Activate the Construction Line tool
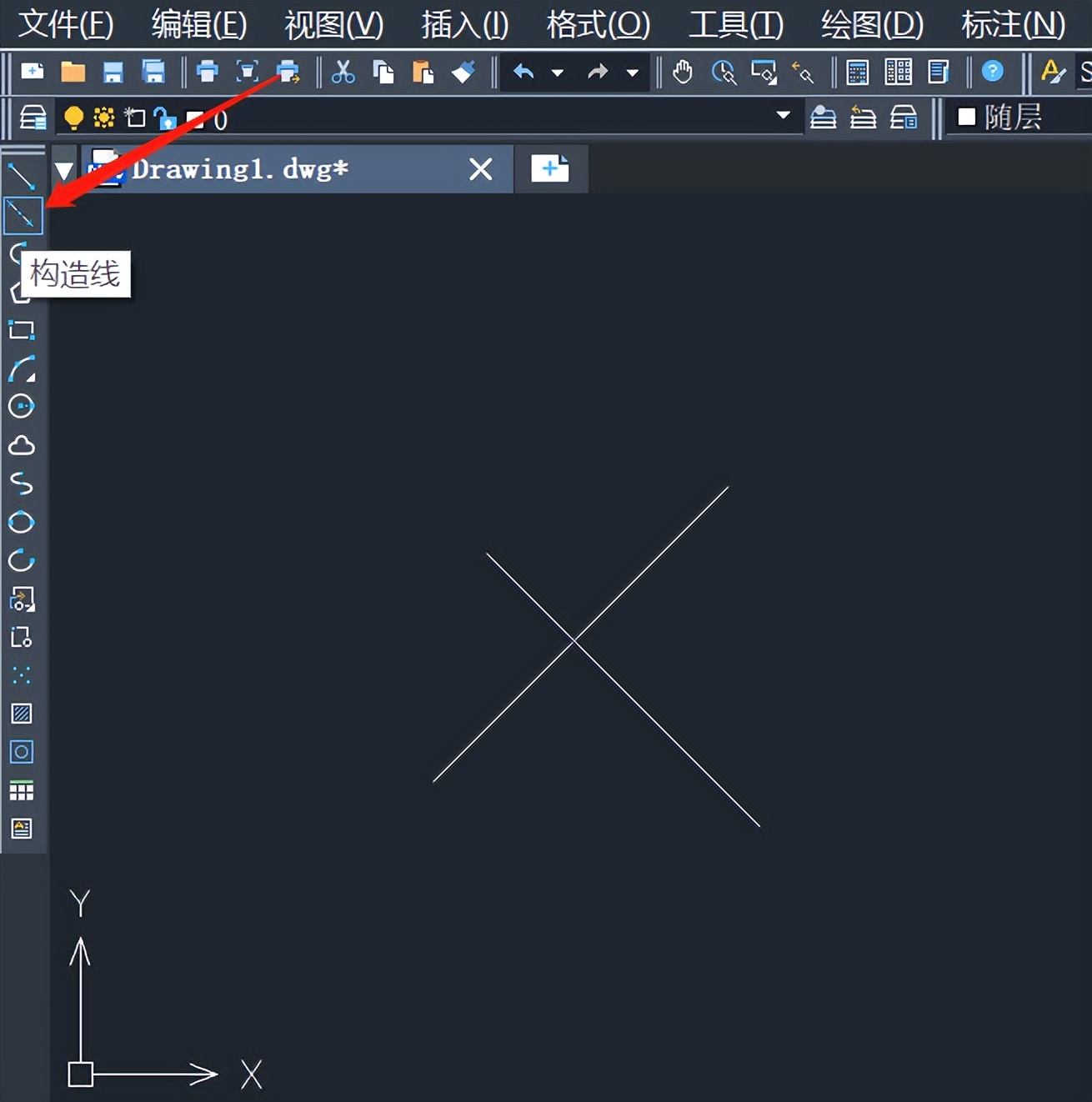 click(23, 214)
